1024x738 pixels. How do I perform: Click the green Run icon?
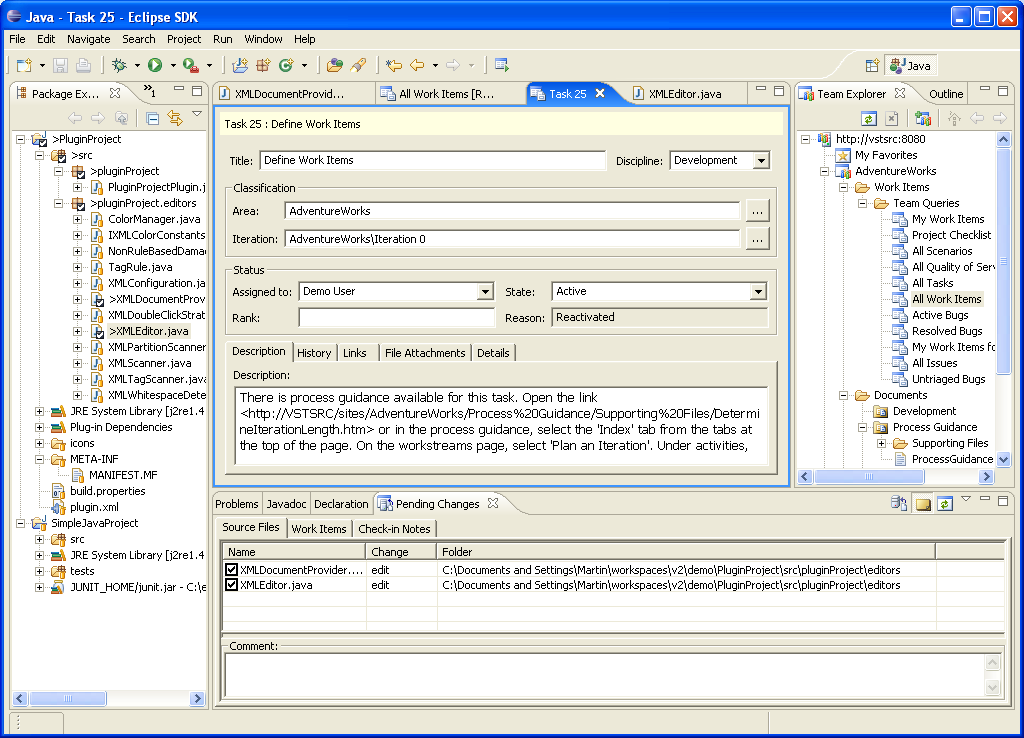pyautogui.click(x=155, y=65)
